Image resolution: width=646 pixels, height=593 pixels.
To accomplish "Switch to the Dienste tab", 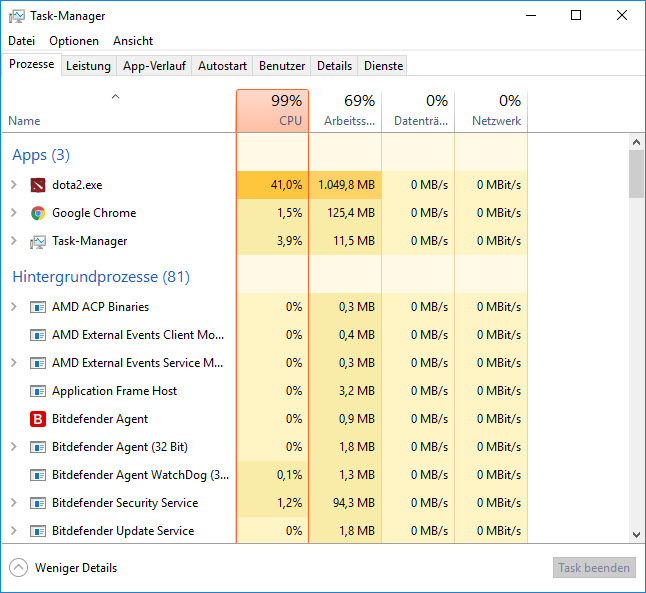I will point(383,66).
